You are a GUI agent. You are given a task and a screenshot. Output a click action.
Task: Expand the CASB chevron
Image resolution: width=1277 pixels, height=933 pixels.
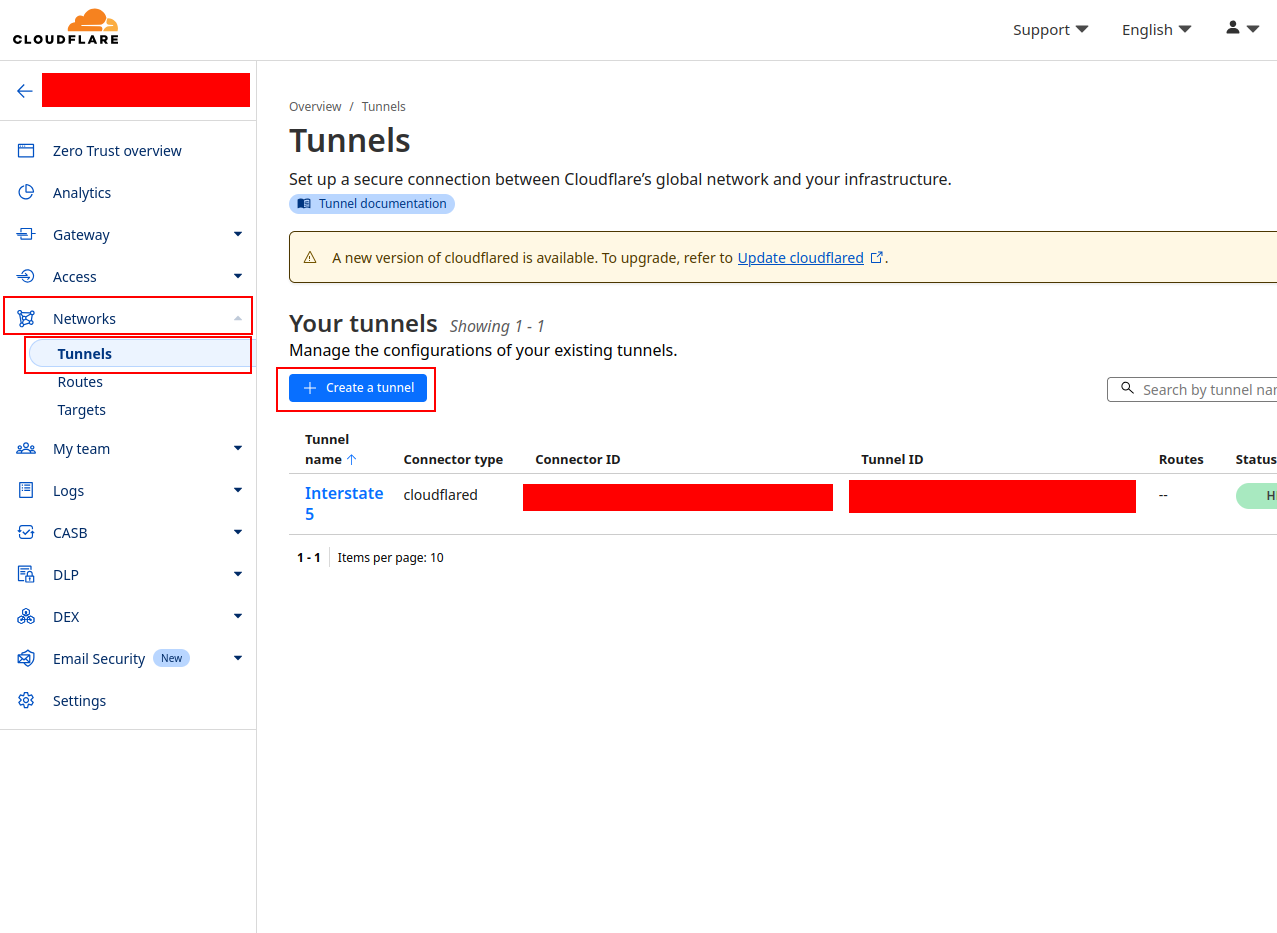(x=238, y=533)
